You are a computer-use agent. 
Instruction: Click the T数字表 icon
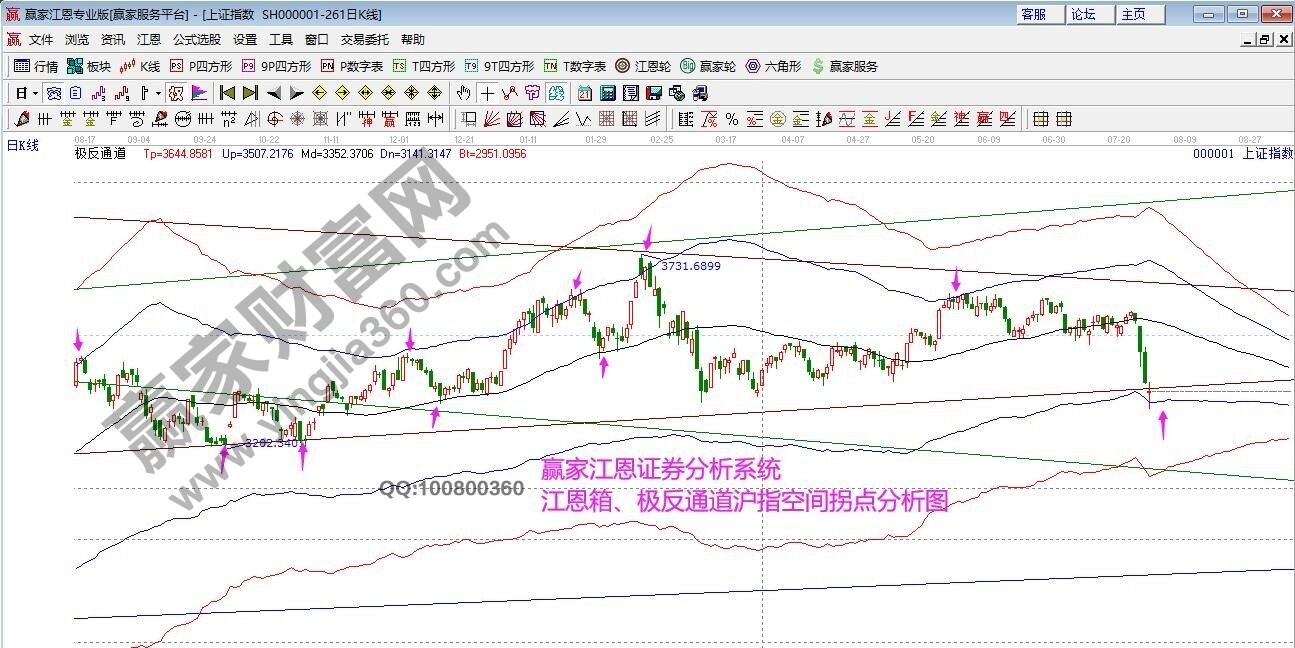pyautogui.click(x=553, y=67)
